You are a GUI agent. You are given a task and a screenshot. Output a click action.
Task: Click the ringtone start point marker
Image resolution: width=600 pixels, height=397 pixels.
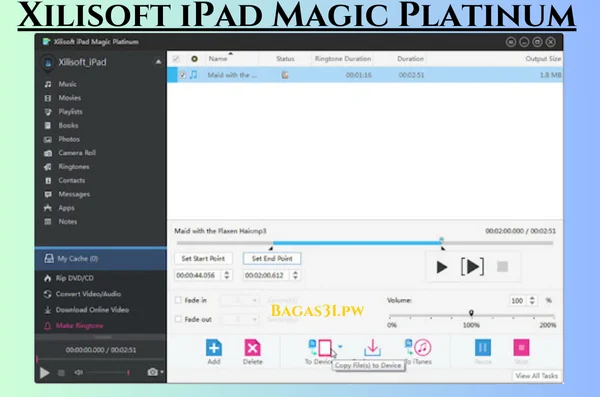(271, 248)
